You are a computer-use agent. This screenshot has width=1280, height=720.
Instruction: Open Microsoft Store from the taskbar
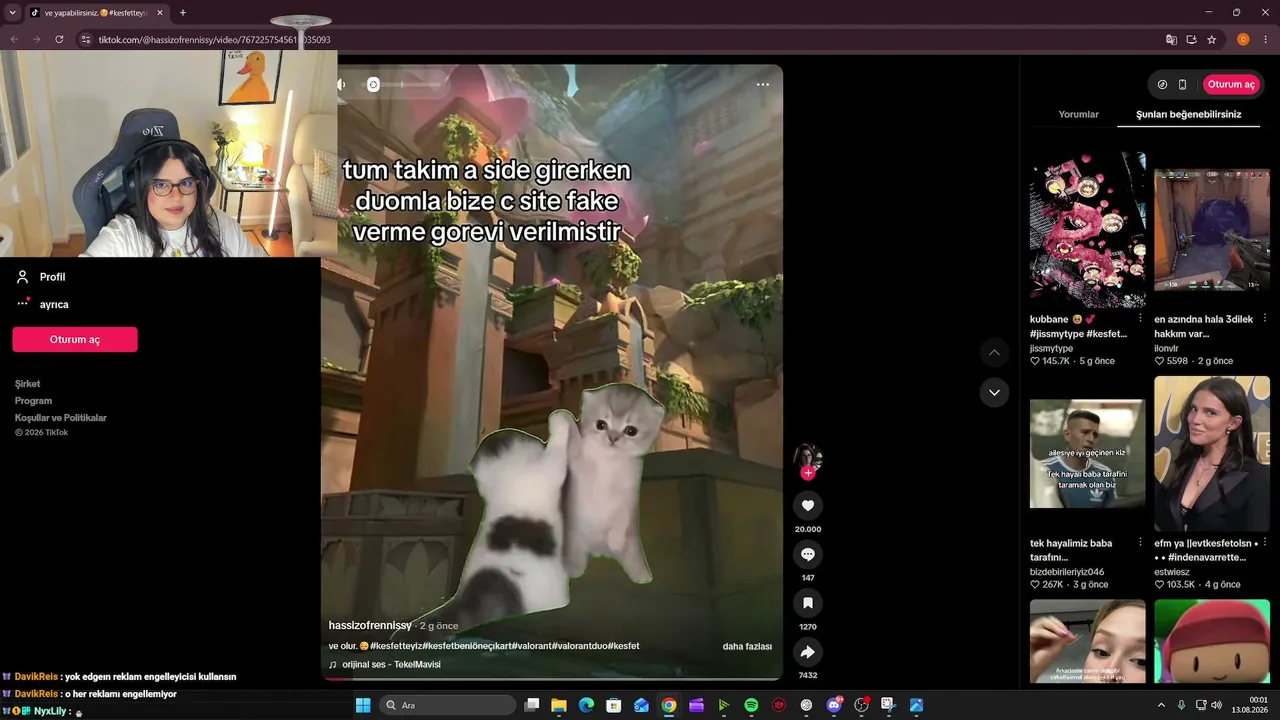click(x=614, y=705)
